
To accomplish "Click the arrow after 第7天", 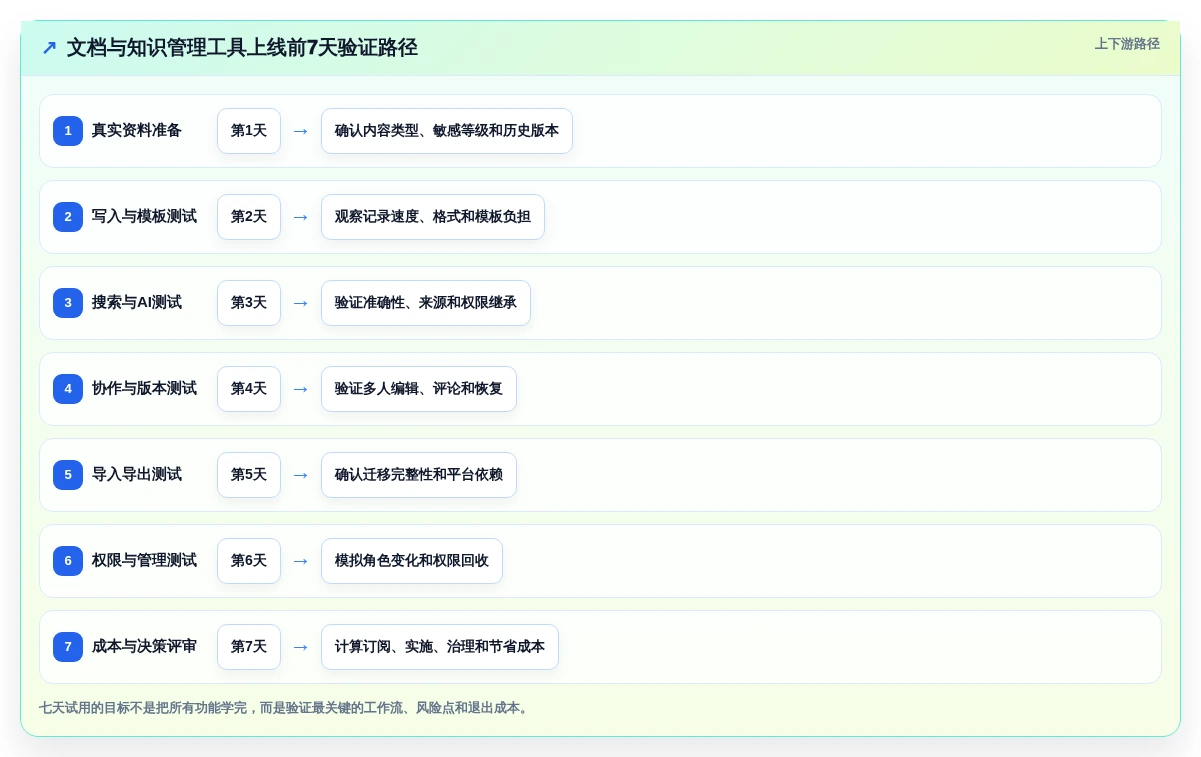I will (x=301, y=647).
